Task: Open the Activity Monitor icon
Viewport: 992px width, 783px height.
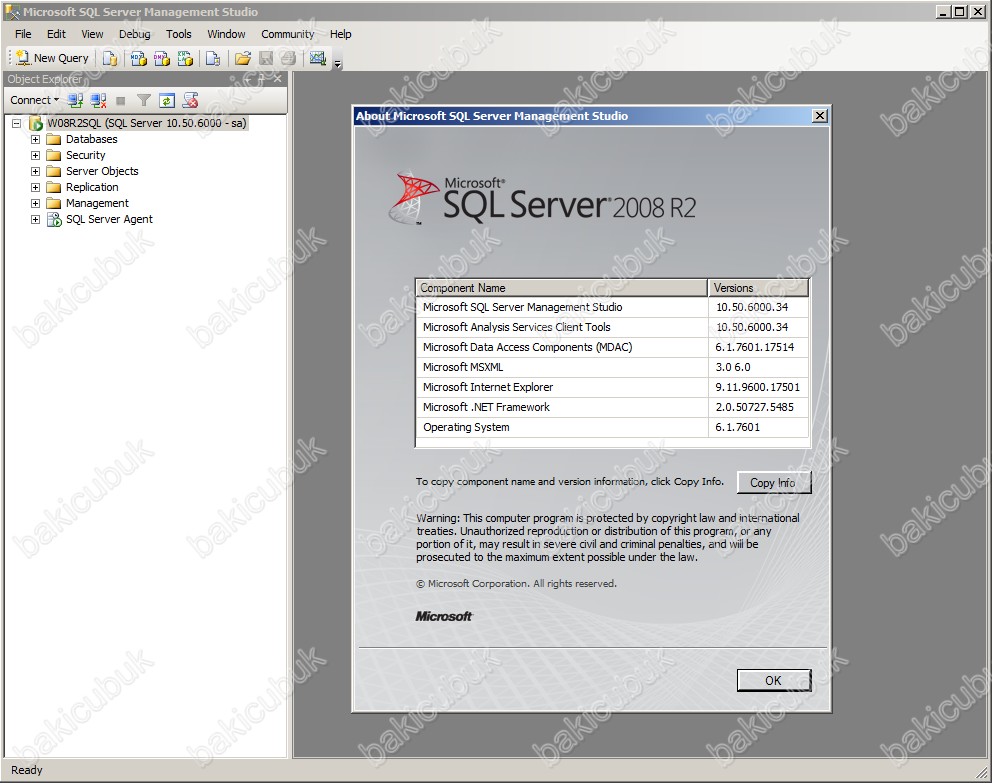Action: pyautogui.click(x=318, y=58)
